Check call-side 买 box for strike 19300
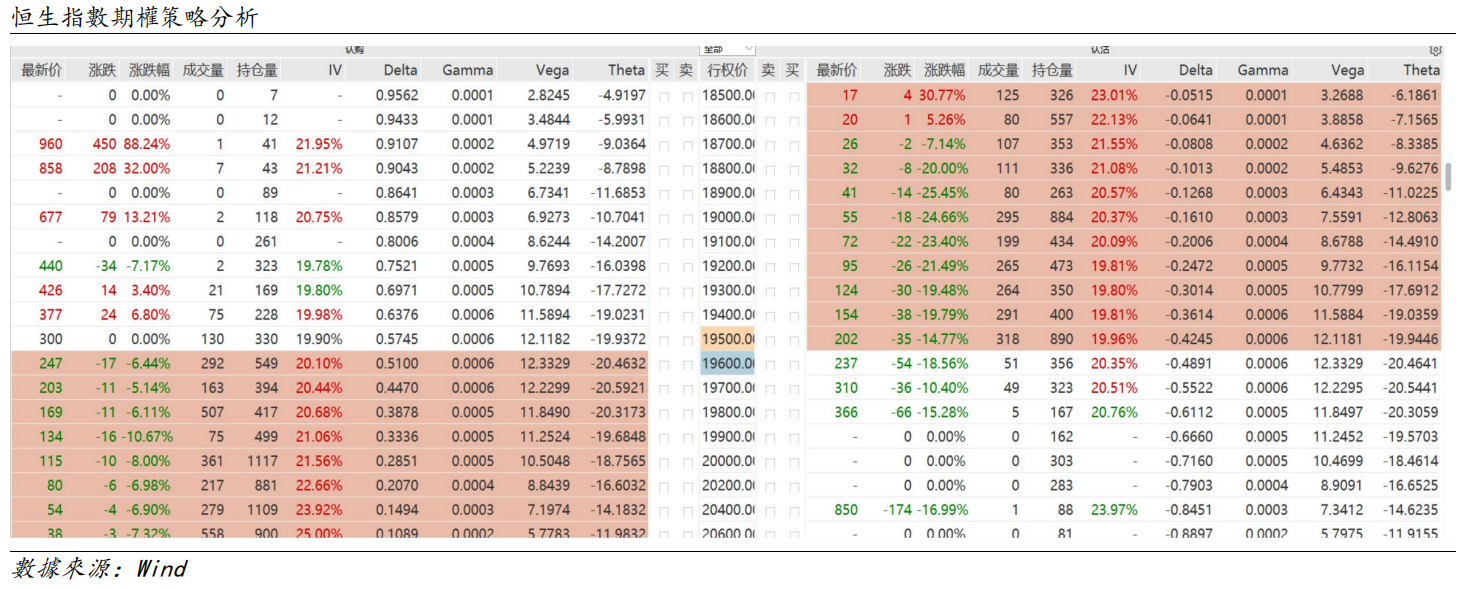Viewport: 1458px width, 589px height. click(x=663, y=291)
